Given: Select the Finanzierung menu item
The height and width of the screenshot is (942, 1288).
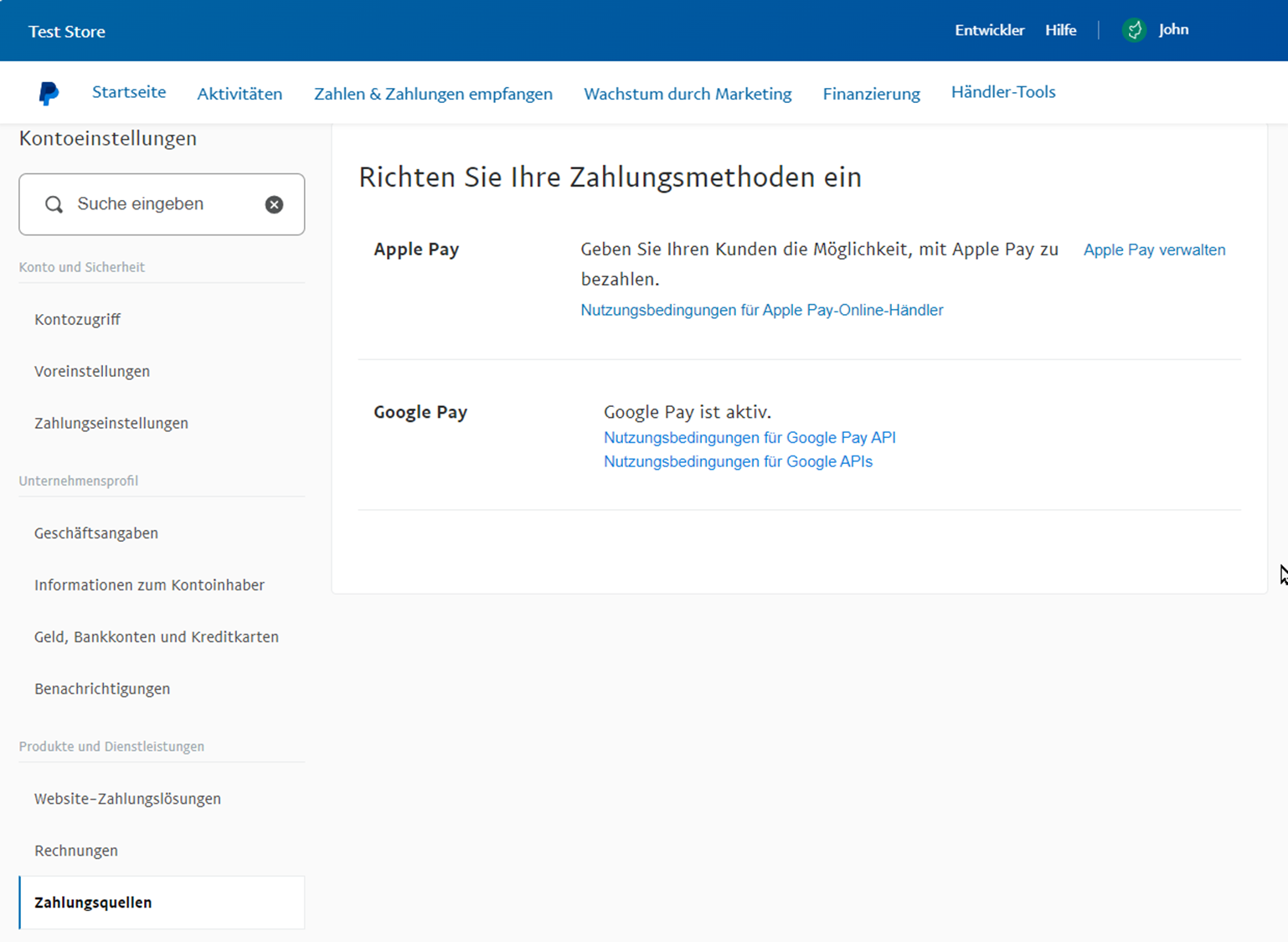Looking at the screenshot, I should point(871,94).
